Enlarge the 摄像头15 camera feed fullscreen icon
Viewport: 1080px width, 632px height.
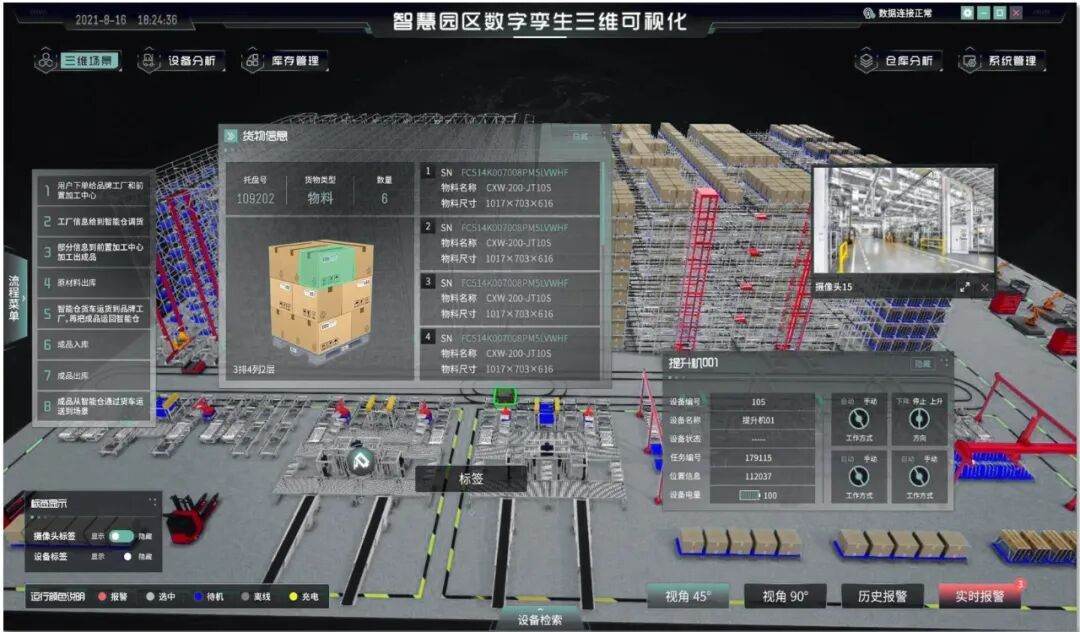967,288
